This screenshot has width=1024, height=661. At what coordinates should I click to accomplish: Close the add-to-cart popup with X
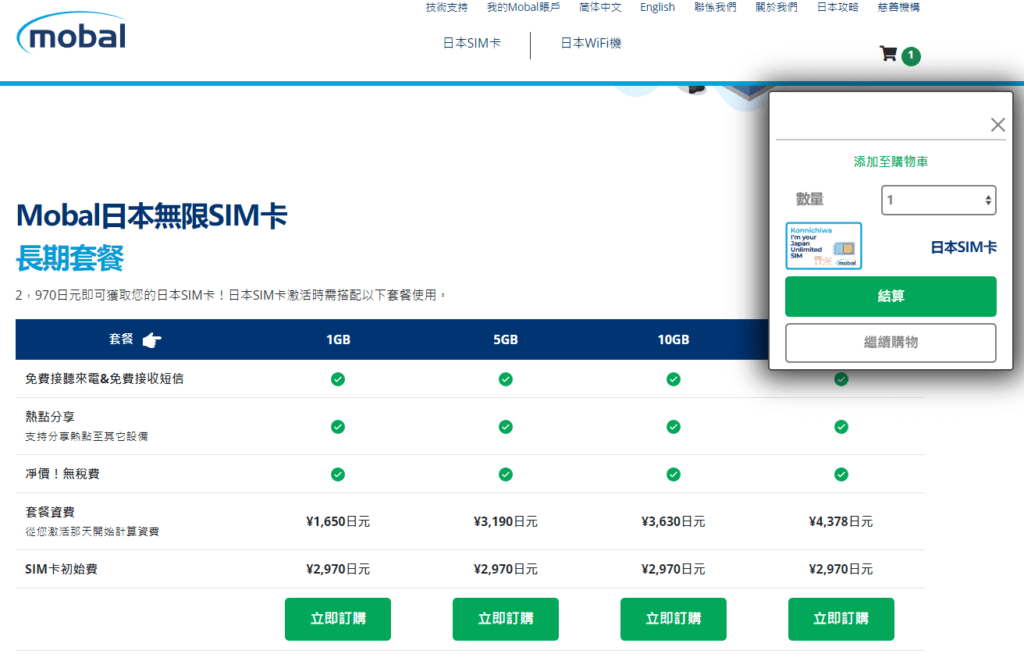pos(997,125)
